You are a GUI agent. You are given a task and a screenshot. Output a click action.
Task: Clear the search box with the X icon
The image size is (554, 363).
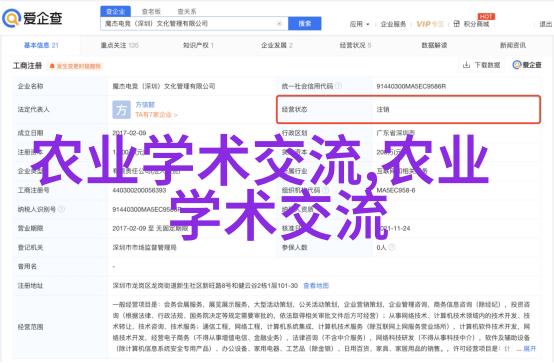coord(279,24)
